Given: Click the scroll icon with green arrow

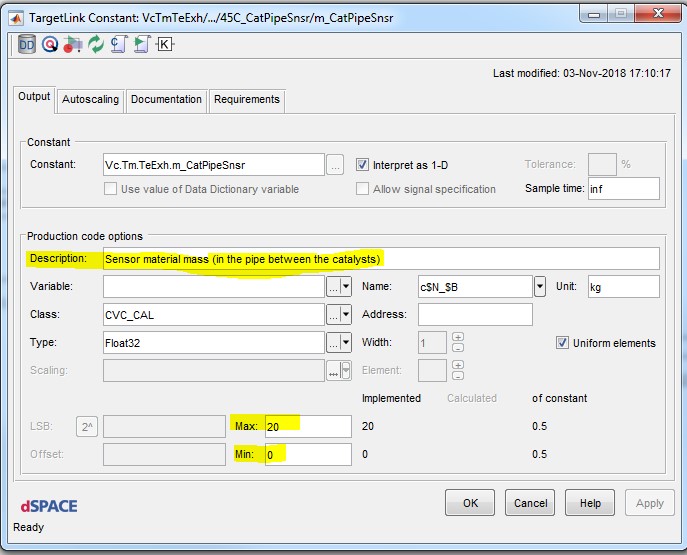Looking at the screenshot, I should click(140, 44).
